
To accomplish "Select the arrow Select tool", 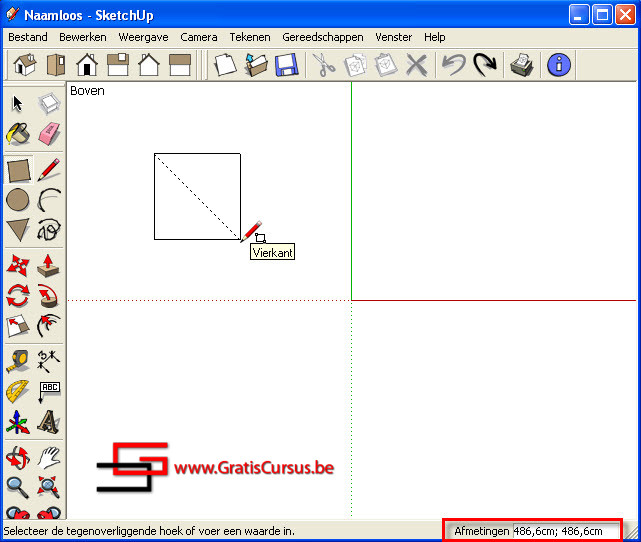I will pyautogui.click(x=17, y=103).
